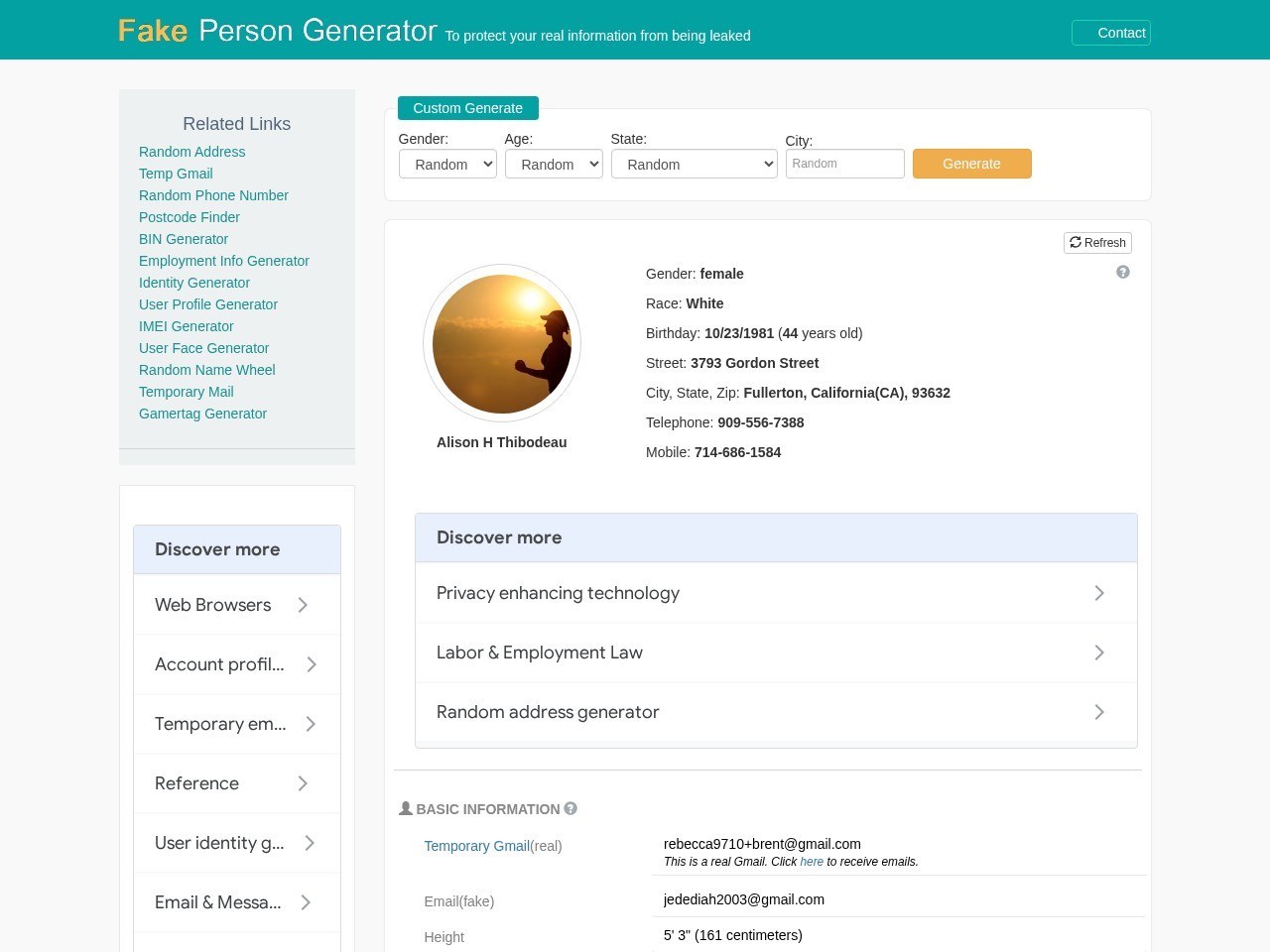The width and height of the screenshot is (1270, 952).
Task: Click the Temporary Gmail link in basic info
Action: [477, 846]
